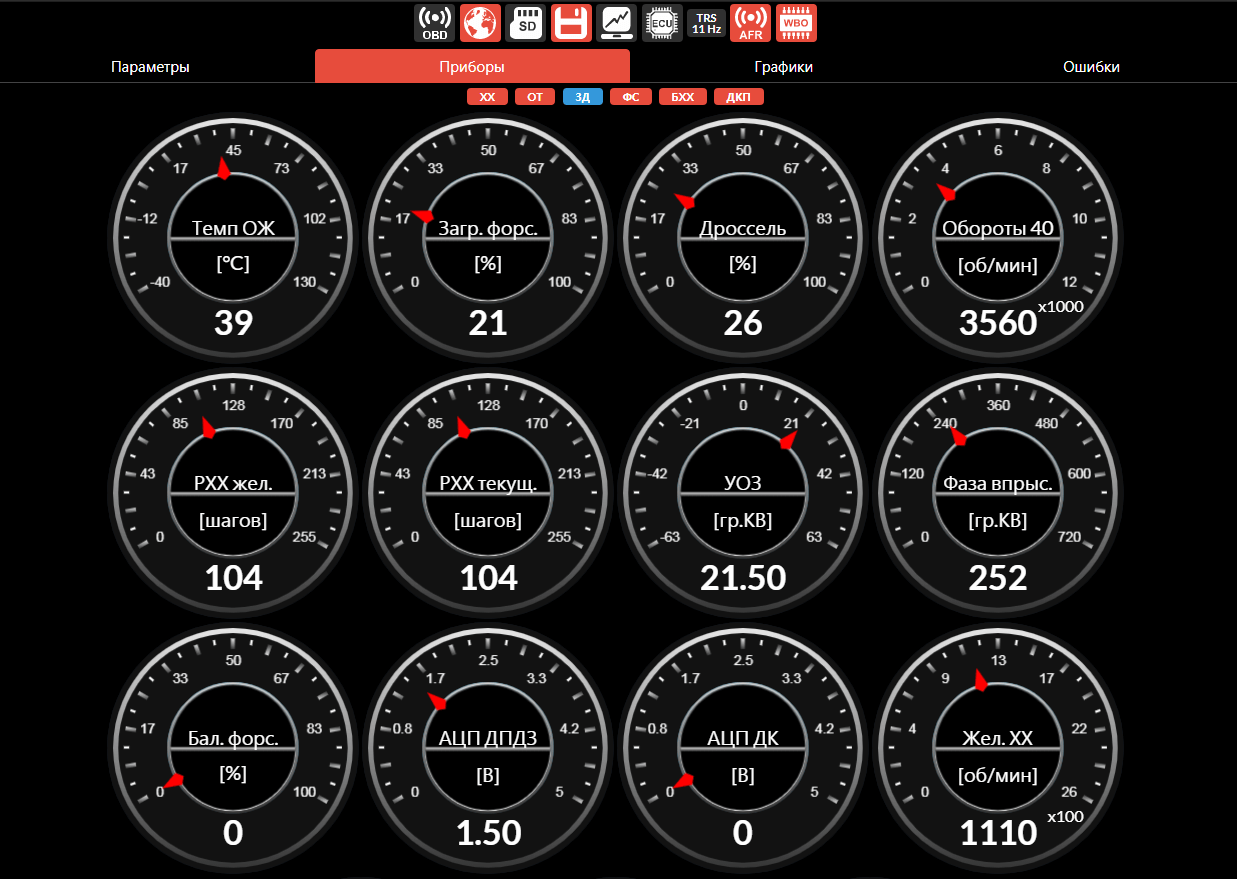Toggle the БХХ status flag
The width and height of the screenshot is (1237, 879).
click(682, 97)
